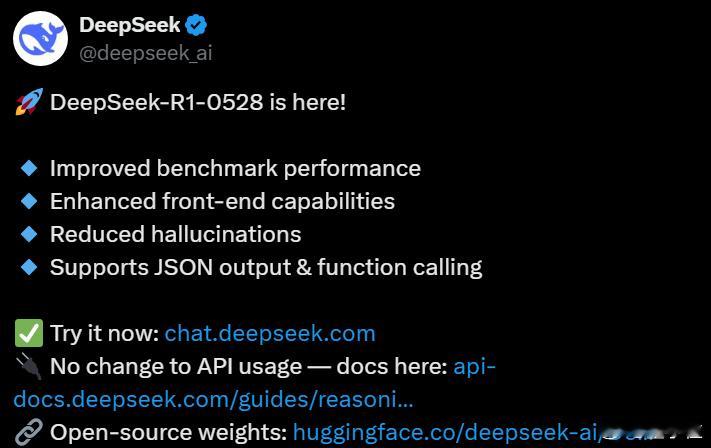Click the rocket emoji before the announcement
The width and height of the screenshot is (711, 448).
tap(28, 102)
